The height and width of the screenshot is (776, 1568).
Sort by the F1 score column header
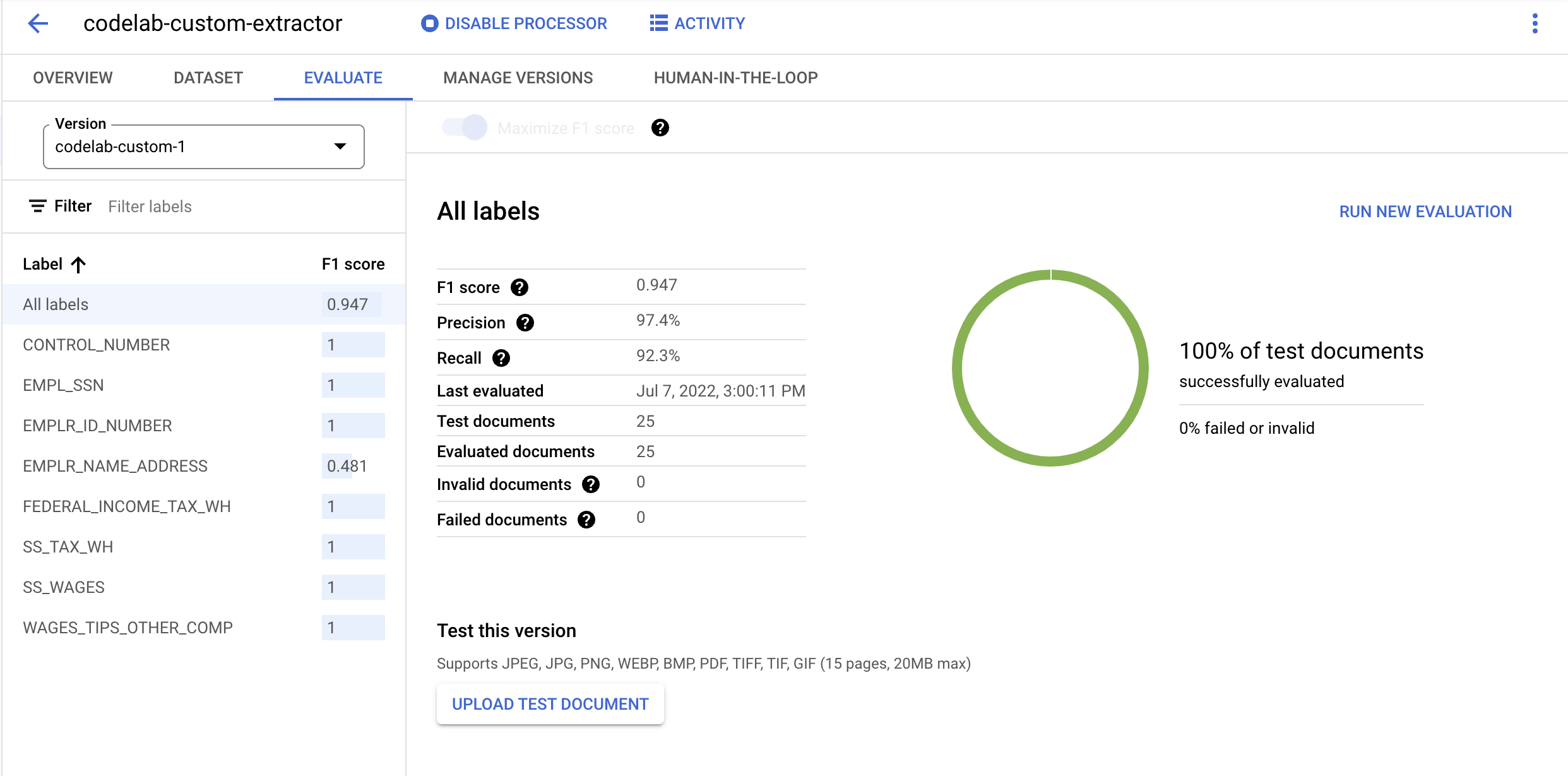coord(353,264)
